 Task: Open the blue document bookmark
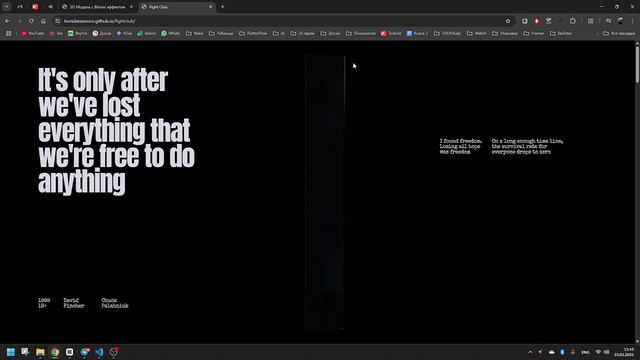(417, 33)
